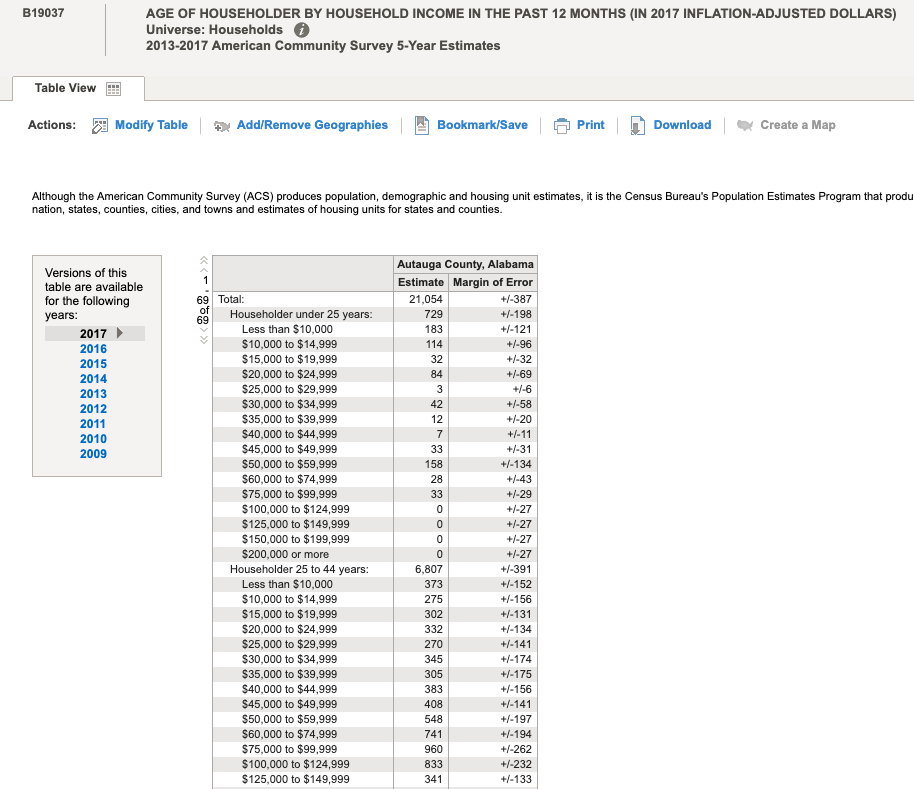914x789 pixels.
Task: Click the Estimate column header
Action: (420, 282)
